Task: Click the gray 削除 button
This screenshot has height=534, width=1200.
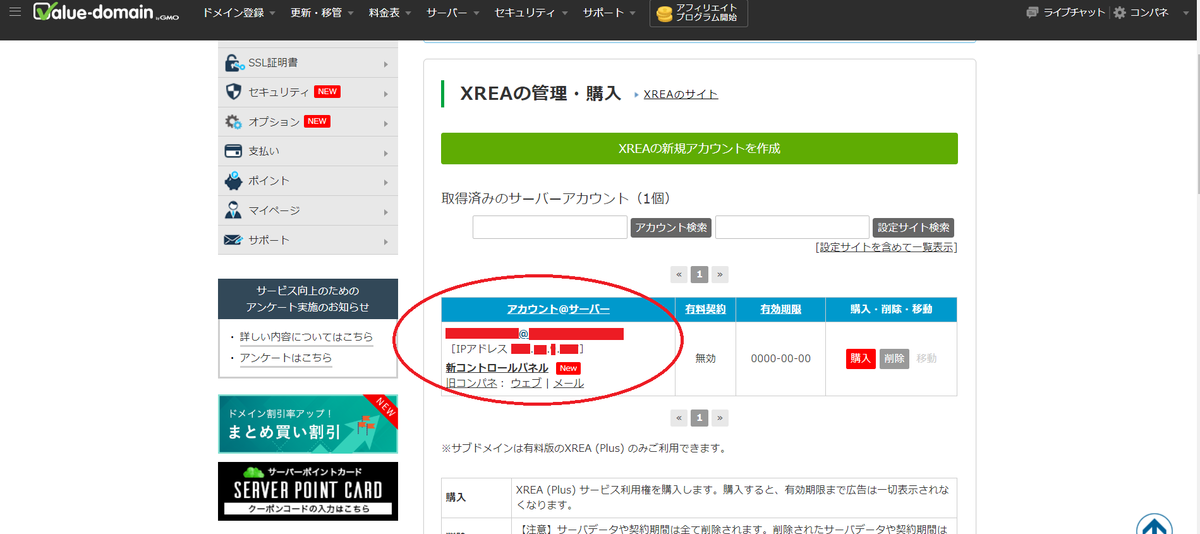Action: coord(895,358)
